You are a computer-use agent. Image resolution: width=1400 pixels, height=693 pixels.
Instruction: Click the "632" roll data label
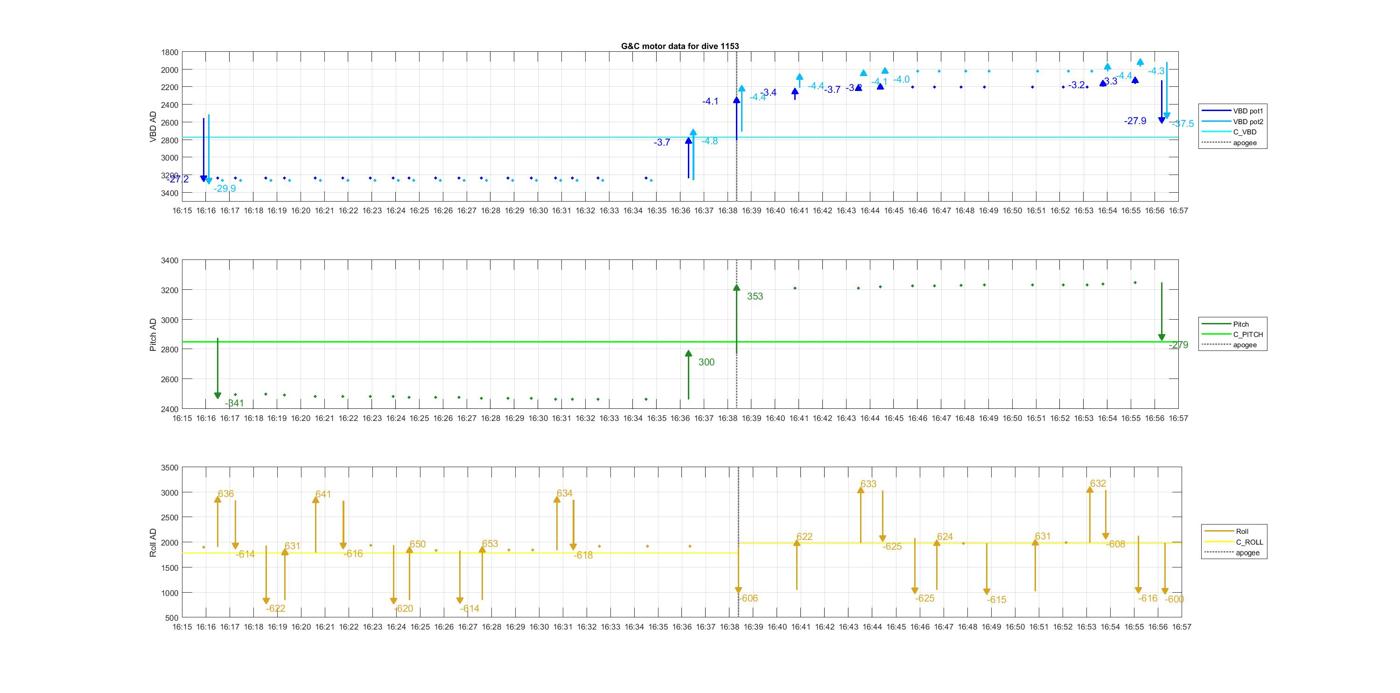click(x=1098, y=483)
